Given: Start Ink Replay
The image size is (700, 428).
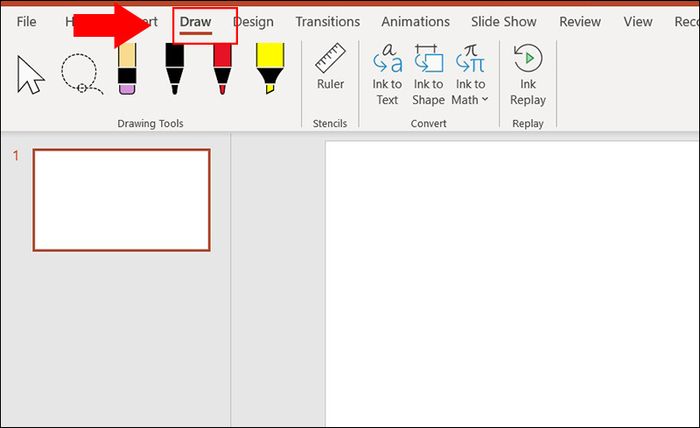Looking at the screenshot, I should pyautogui.click(x=528, y=75).
